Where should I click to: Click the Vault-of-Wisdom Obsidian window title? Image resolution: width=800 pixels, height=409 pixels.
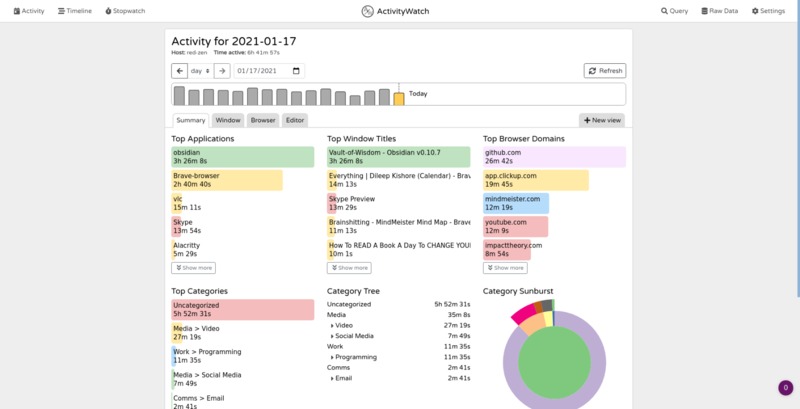398,157
